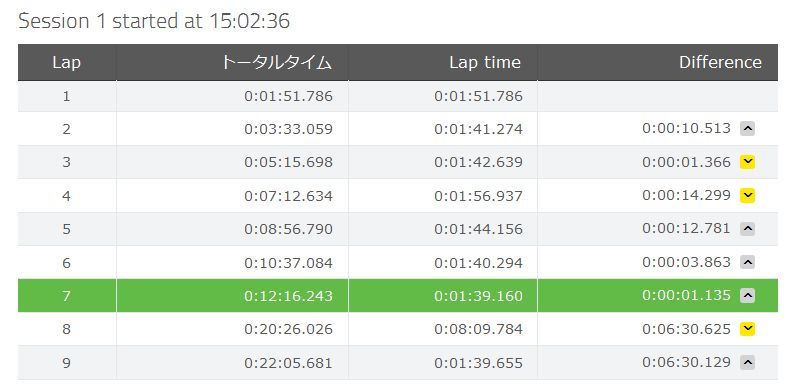Click the yellow down arrow on lap 4
This screenshot has height=390, width=792.
tap(747, 196)
